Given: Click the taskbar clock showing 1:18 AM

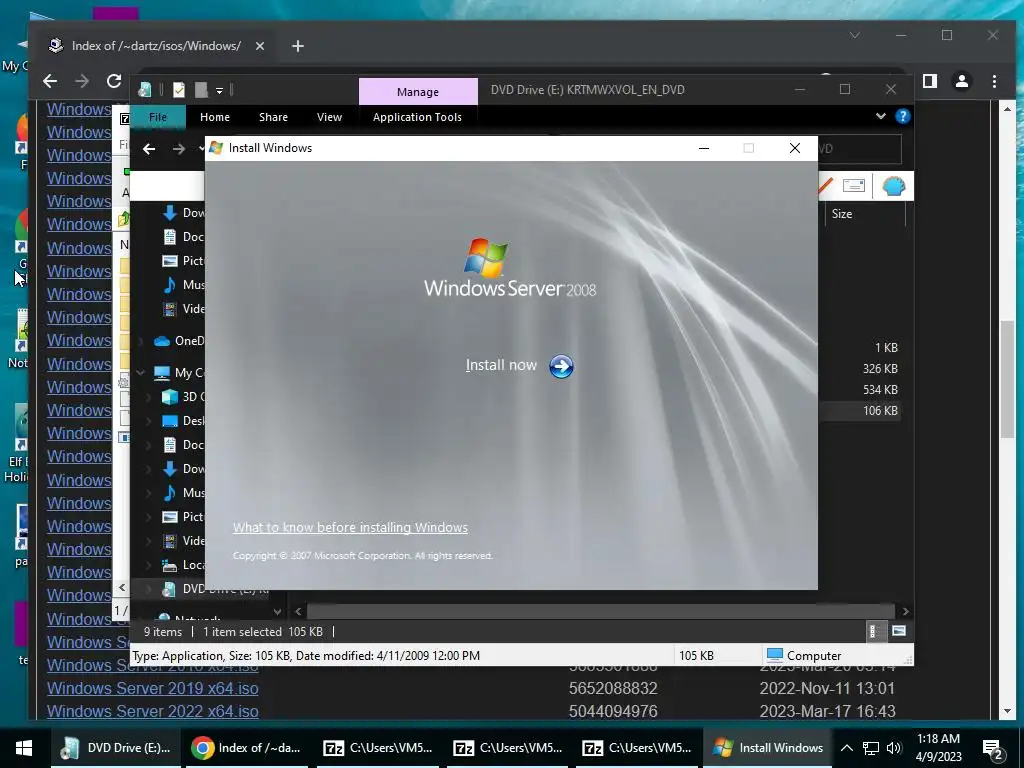Looking at the screenshot, I should (938, 748).
